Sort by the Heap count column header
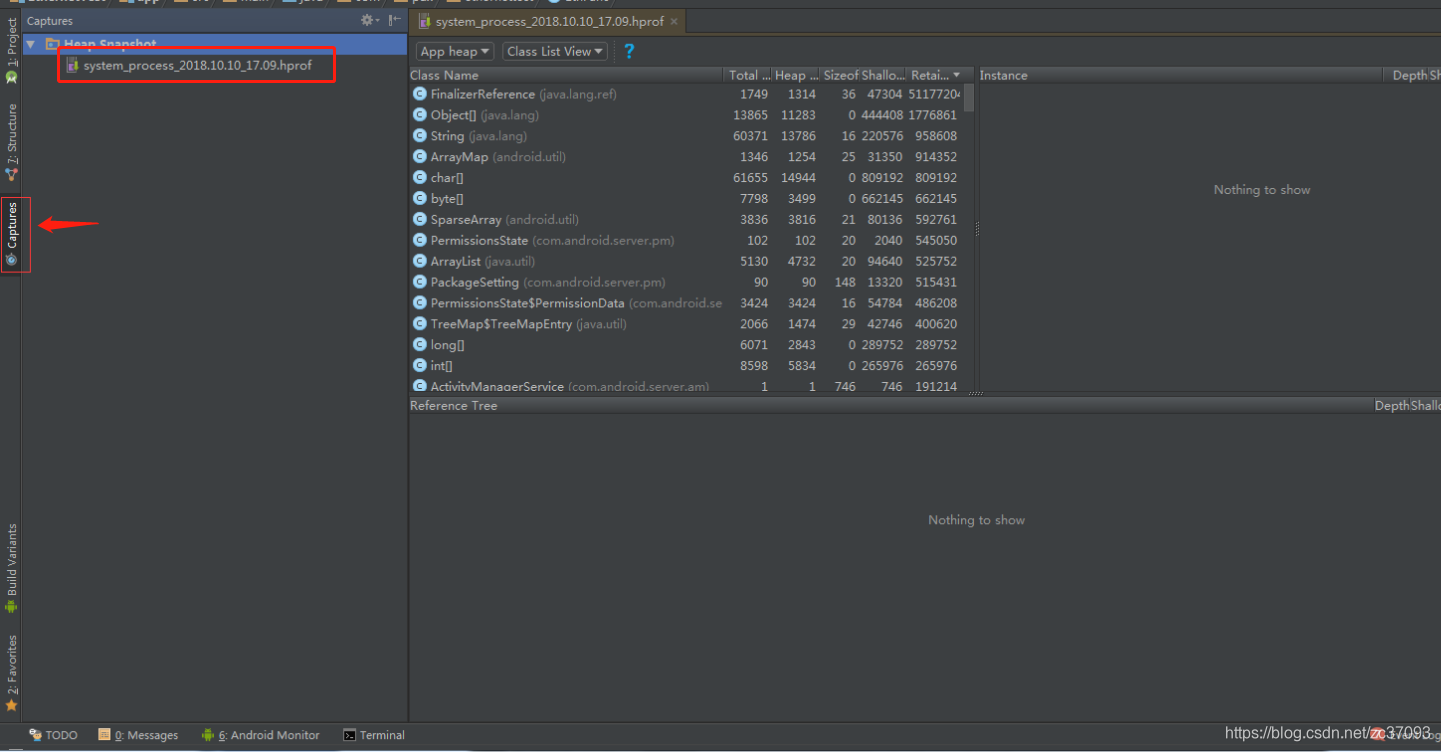1441x752 pixels. (x=796, y=75)
